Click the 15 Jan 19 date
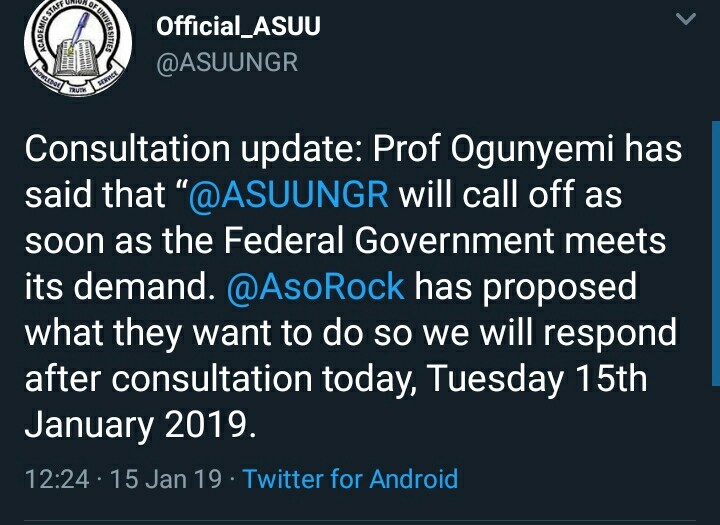This screenshot has width=720, height=525. [166, 479]
